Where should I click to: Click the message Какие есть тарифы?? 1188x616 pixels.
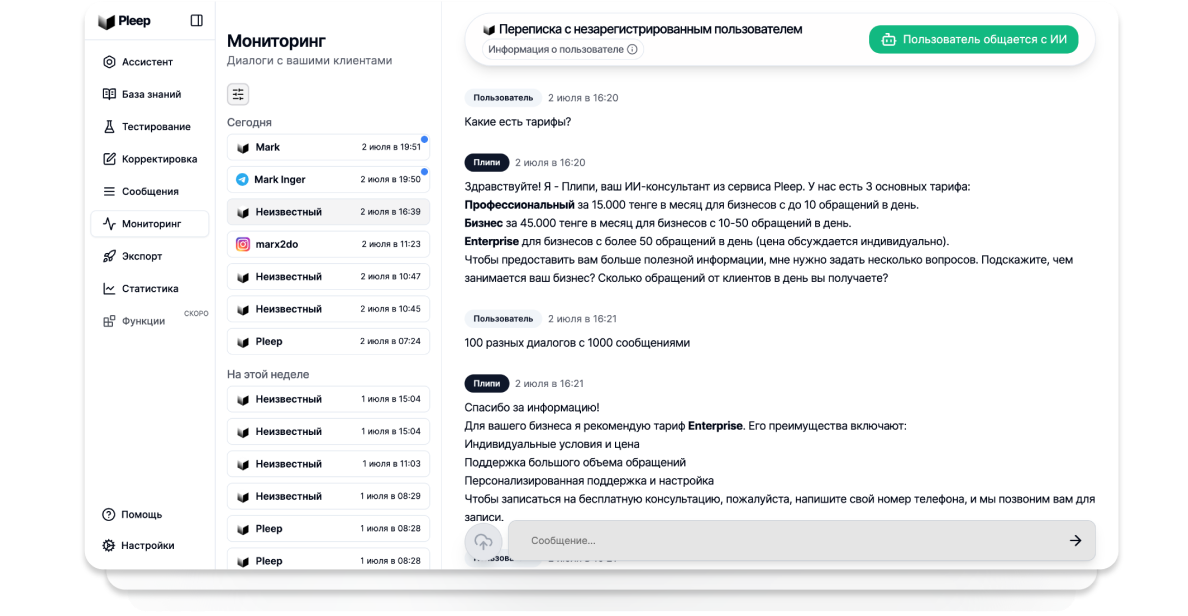pyautogui.click(x=517, y=122)
